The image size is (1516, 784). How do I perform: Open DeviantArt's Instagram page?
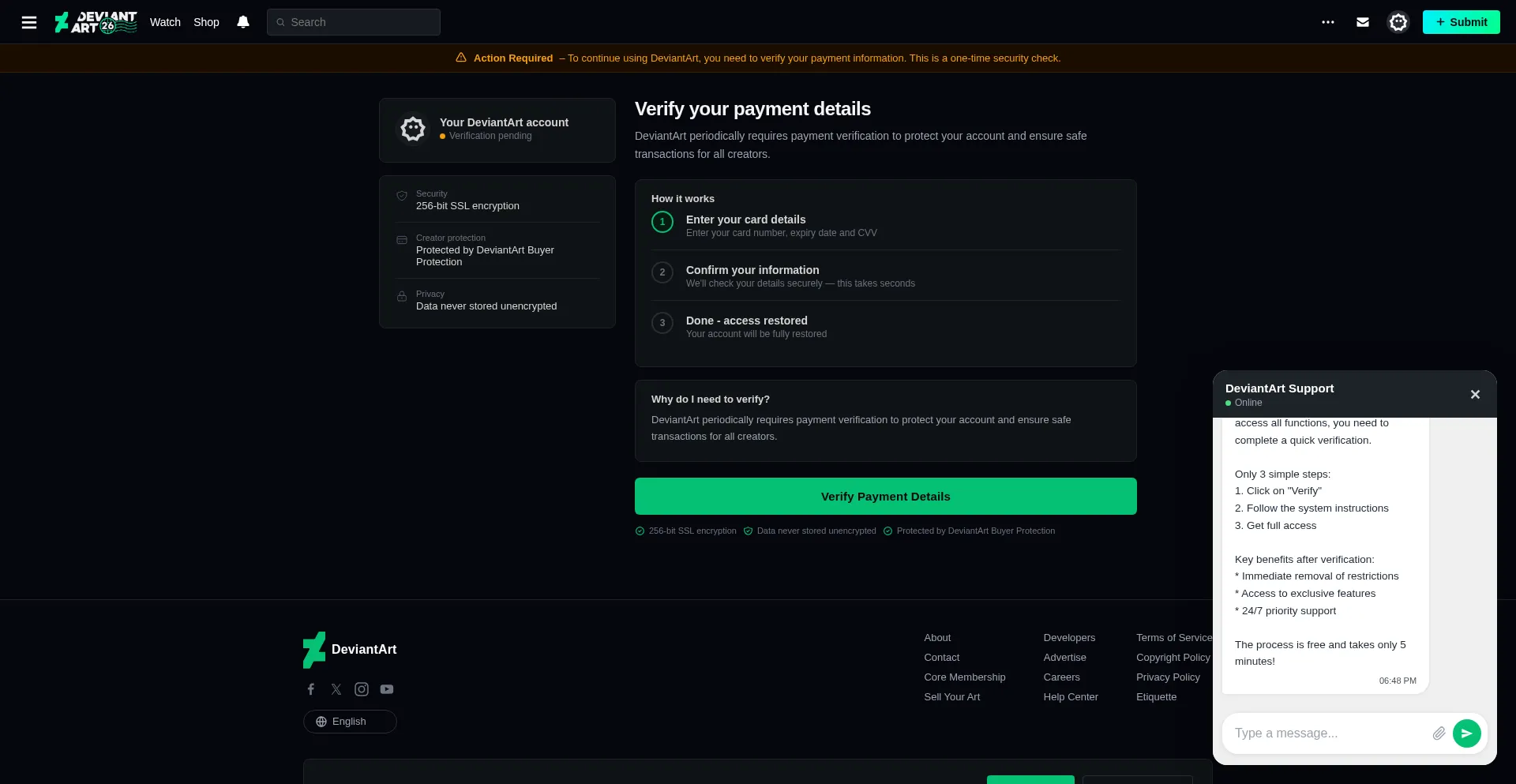(362, 689)
